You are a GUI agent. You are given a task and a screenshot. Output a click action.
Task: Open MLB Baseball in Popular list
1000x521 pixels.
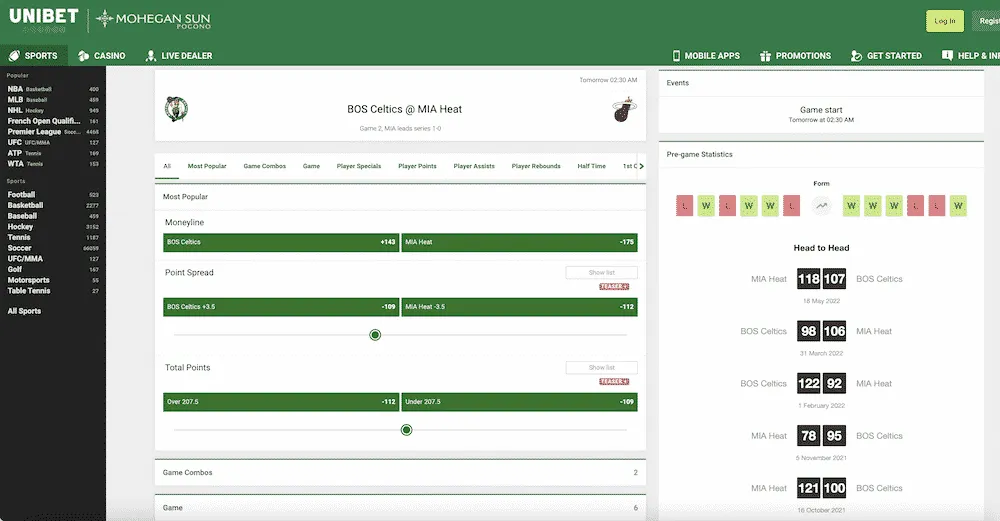click(x=53, y=99)
